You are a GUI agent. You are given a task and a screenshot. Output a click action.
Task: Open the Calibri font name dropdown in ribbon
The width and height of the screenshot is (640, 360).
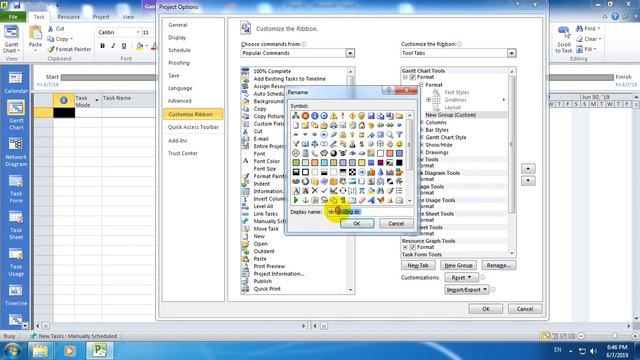point(138,32)
